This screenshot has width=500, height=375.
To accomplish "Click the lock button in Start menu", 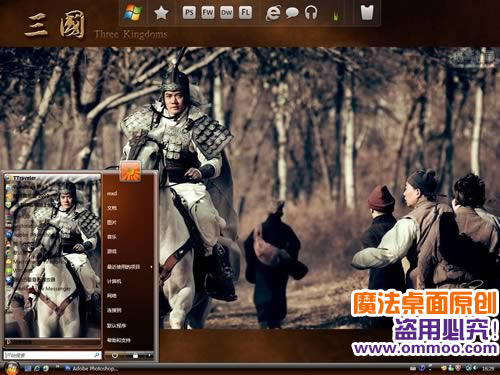I will (x=135, y=356).
